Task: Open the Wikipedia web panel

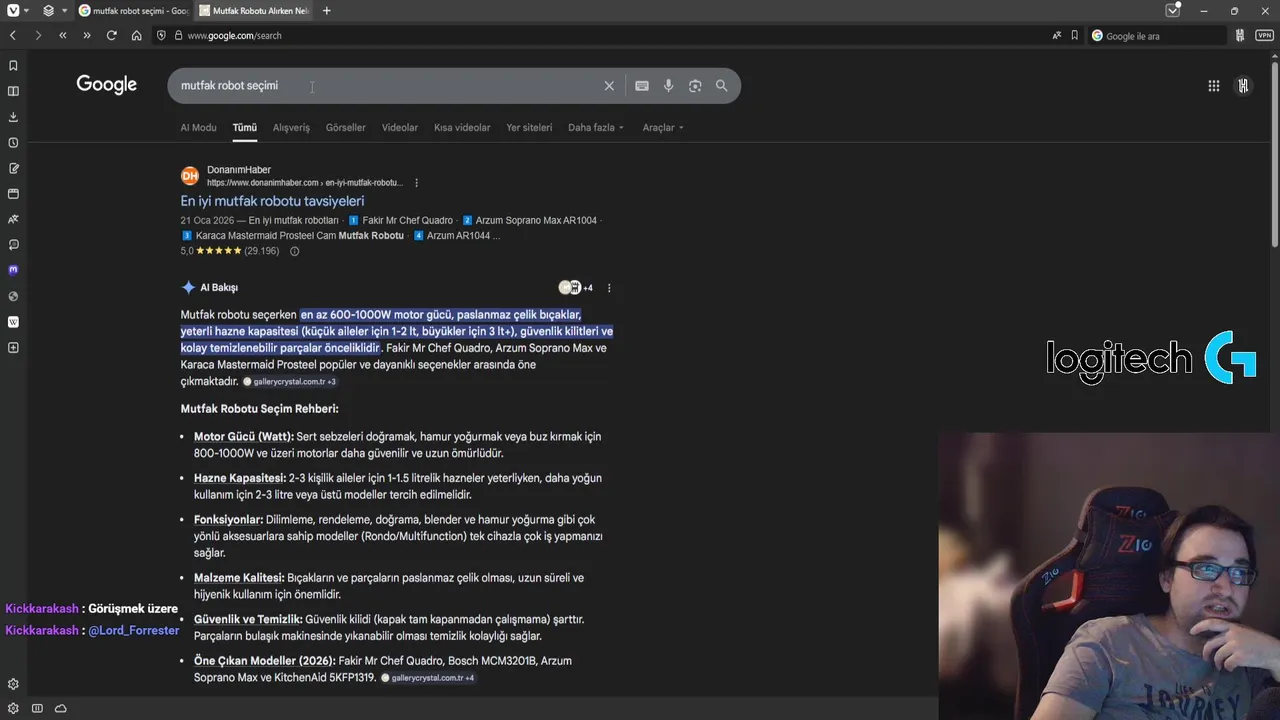Action: 13,322
